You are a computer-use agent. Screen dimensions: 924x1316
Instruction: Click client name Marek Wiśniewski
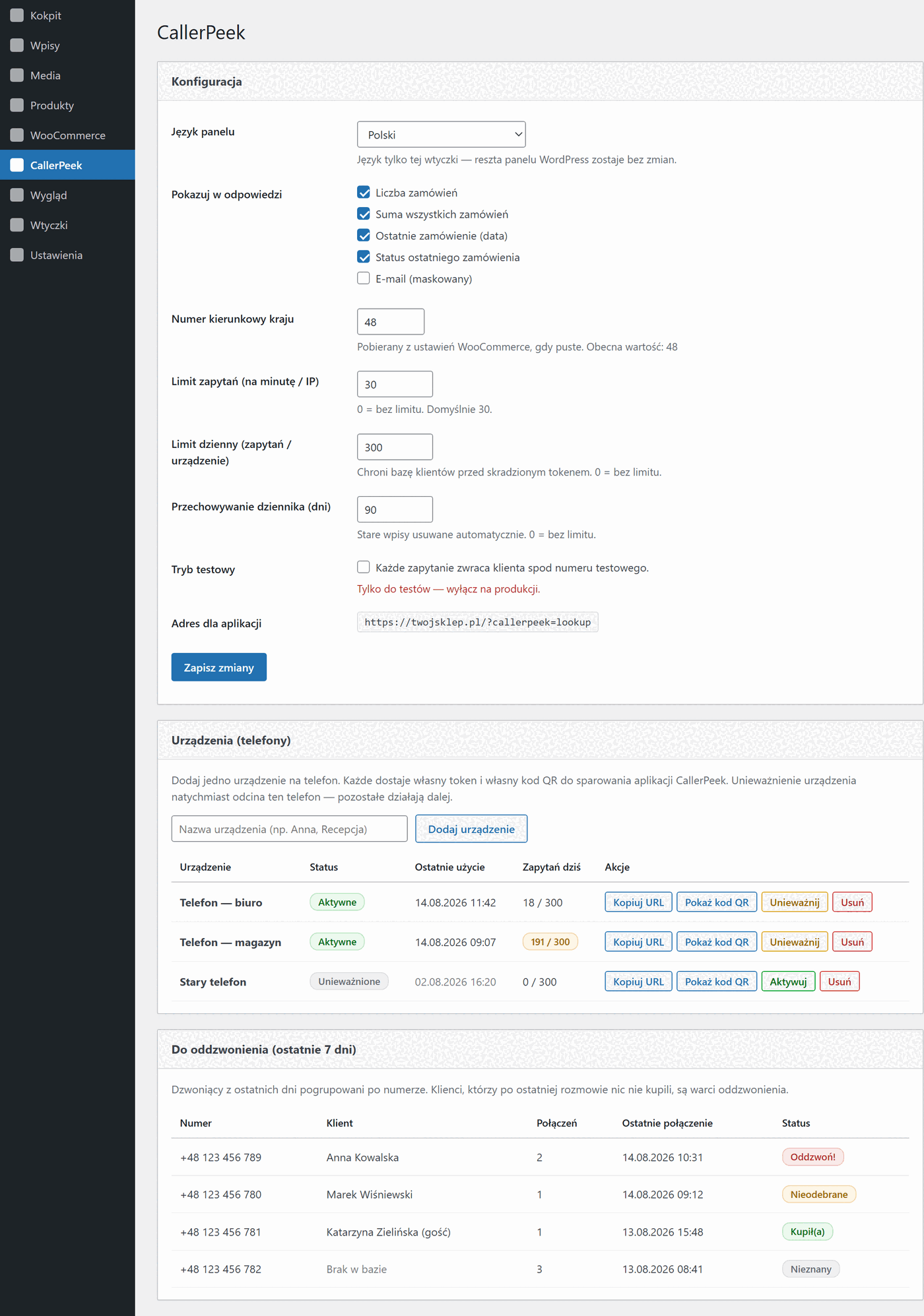point(370,1195)
